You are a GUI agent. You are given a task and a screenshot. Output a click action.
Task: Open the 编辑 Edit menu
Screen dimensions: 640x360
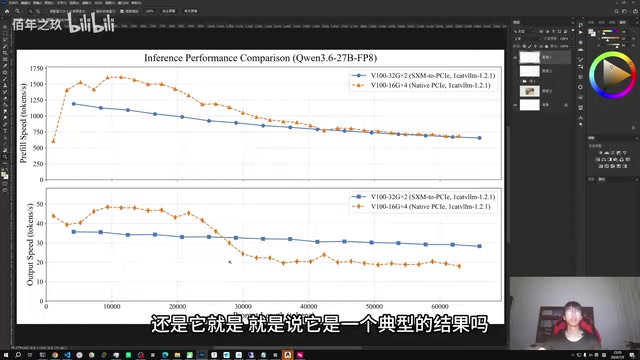25,3
